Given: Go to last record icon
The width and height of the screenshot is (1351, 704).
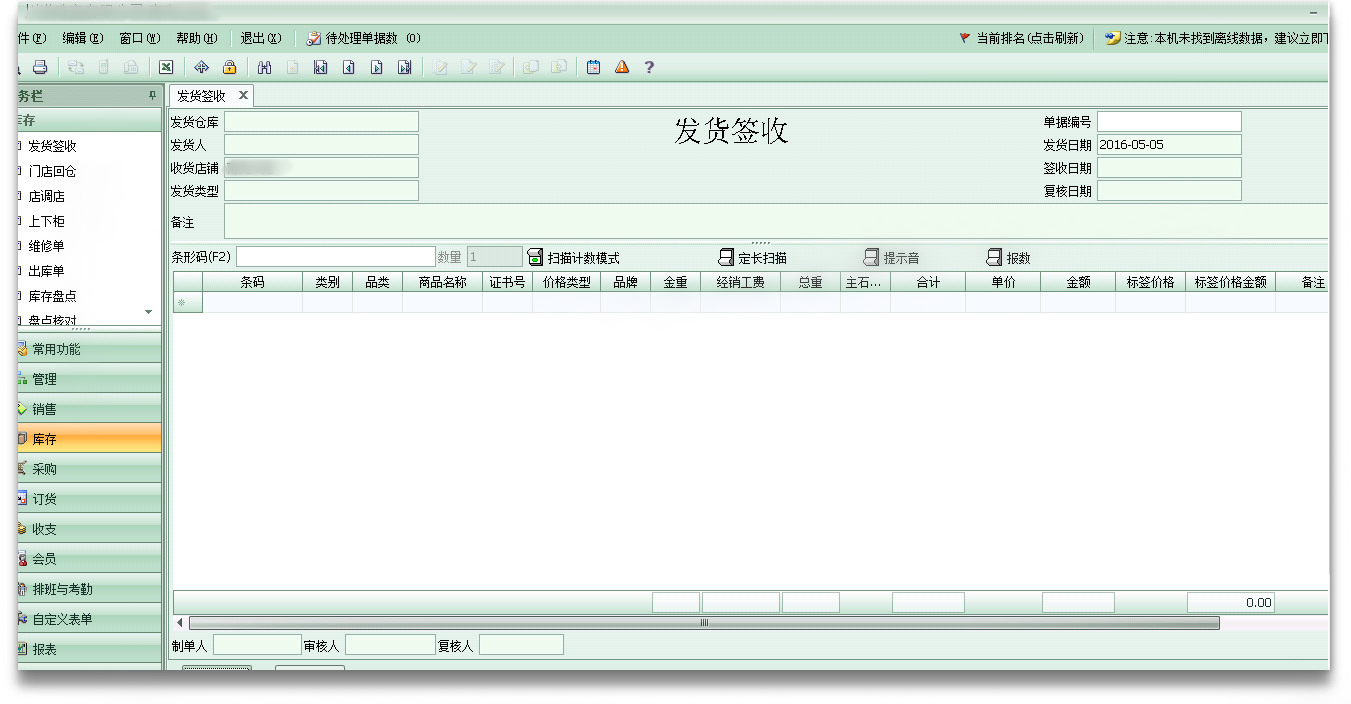Looking at the screenshot, I should coord(404,67).
